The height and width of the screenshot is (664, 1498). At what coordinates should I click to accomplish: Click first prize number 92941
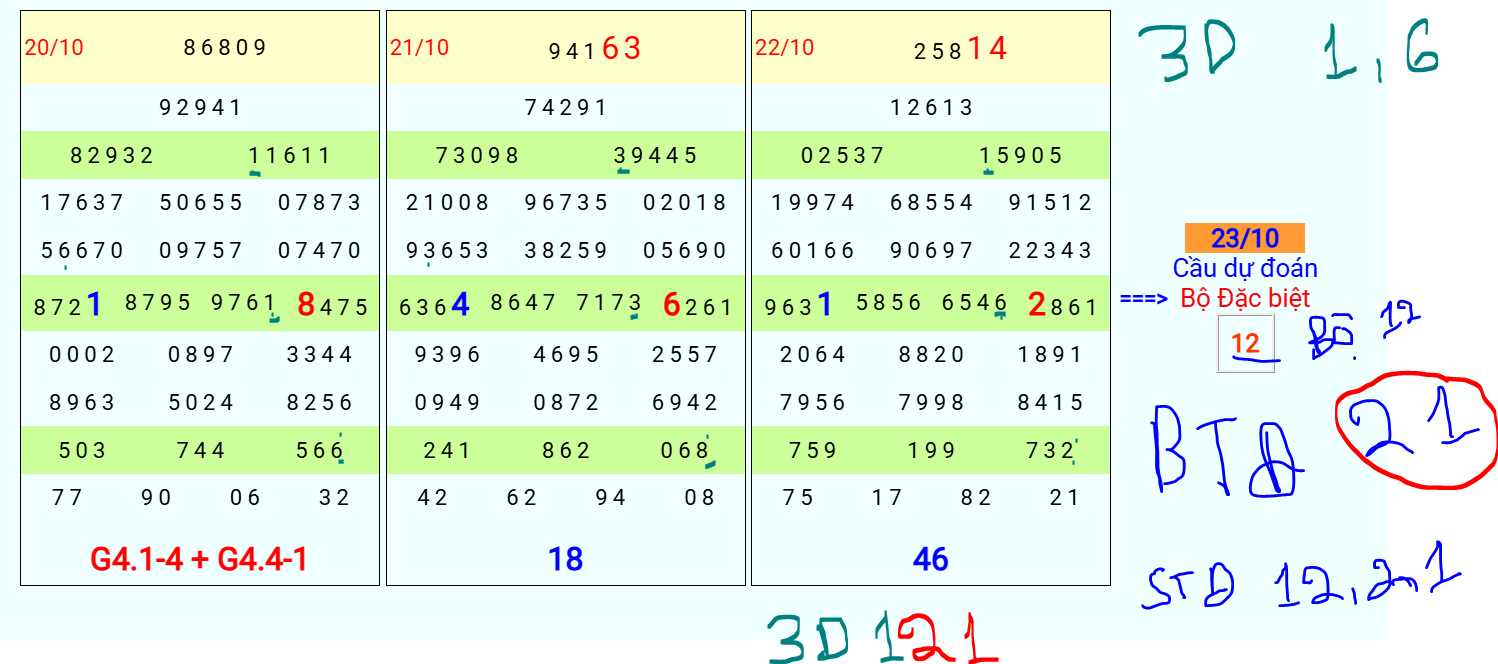click(x=201, y=107)
